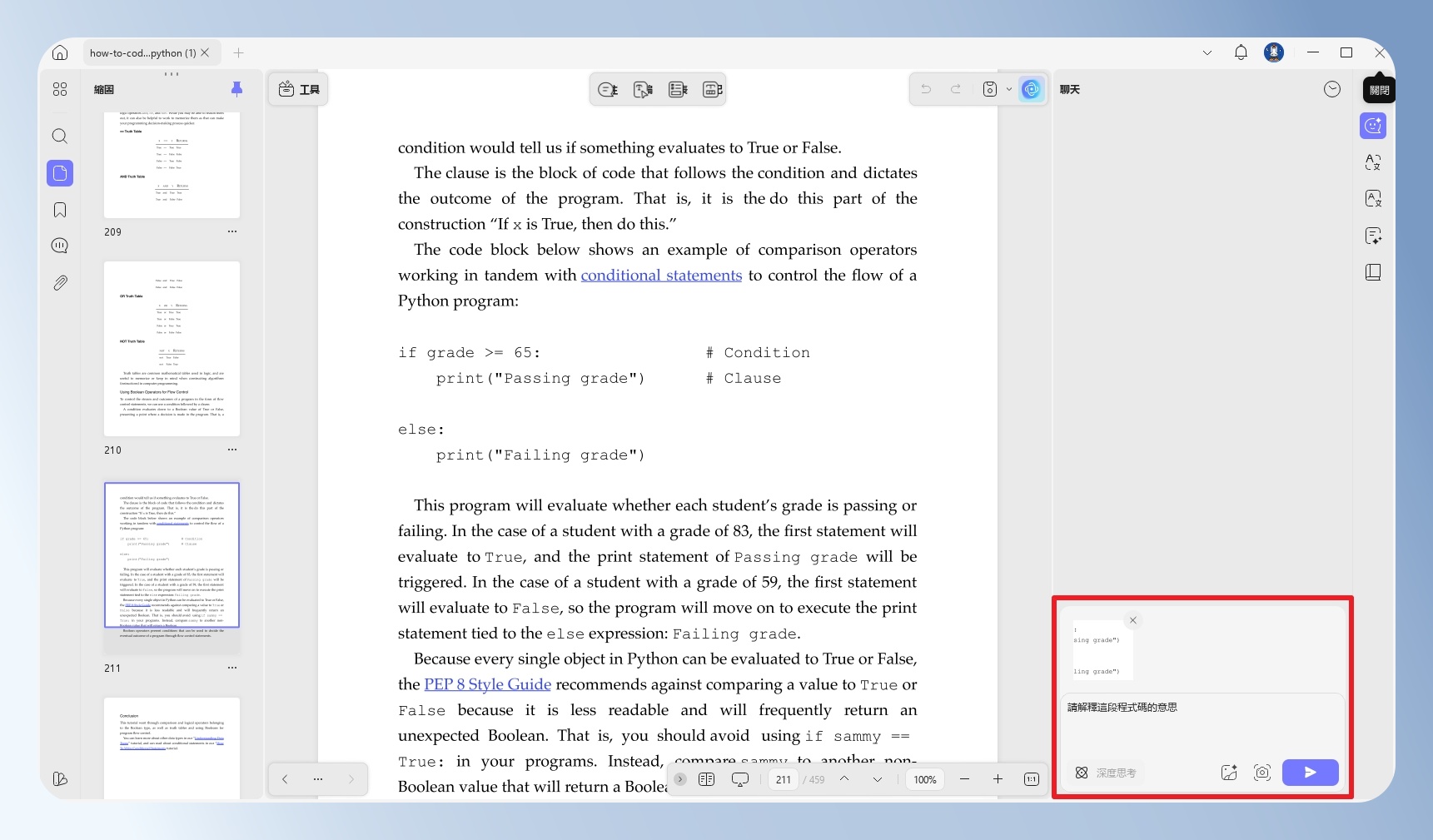1433x840 pixels.
Task: Open the options menu for page 210 thumbnail
Action: coord(232,450)
